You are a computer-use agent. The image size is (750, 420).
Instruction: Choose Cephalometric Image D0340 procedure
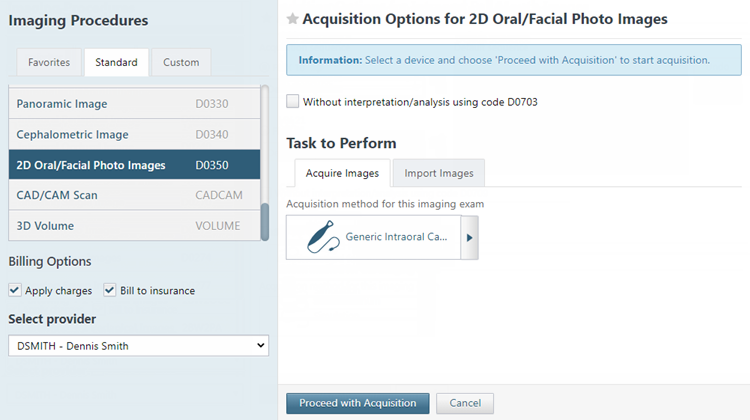pyautogui.click(x=130, y=134)
